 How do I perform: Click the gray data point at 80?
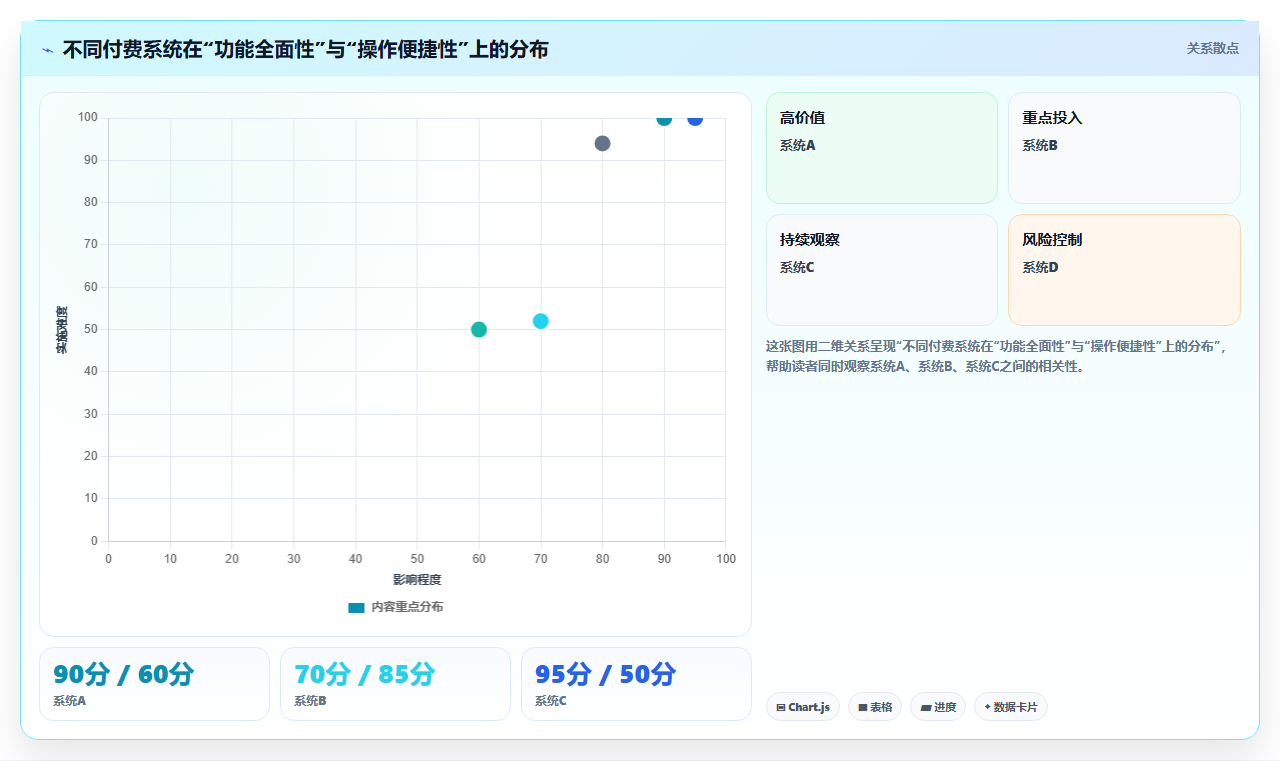pyautogui.click(x=602, y=143)
